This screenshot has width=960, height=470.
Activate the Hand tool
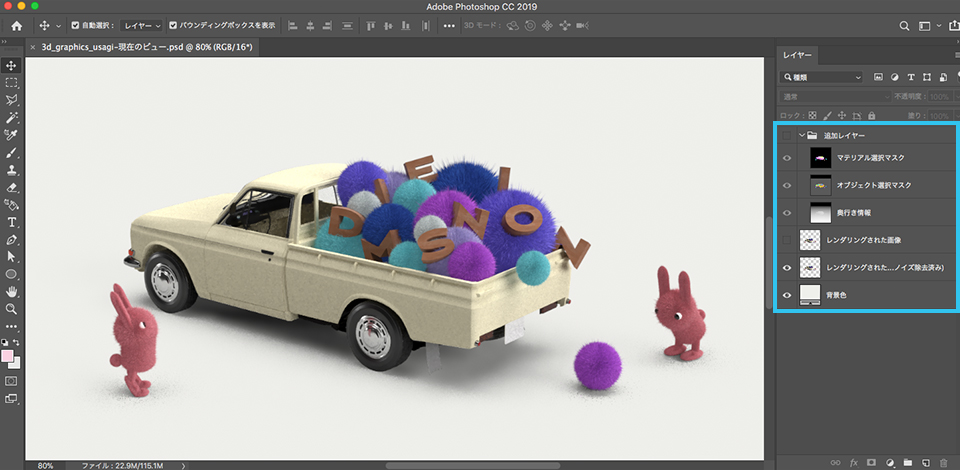tap(12, 291)
